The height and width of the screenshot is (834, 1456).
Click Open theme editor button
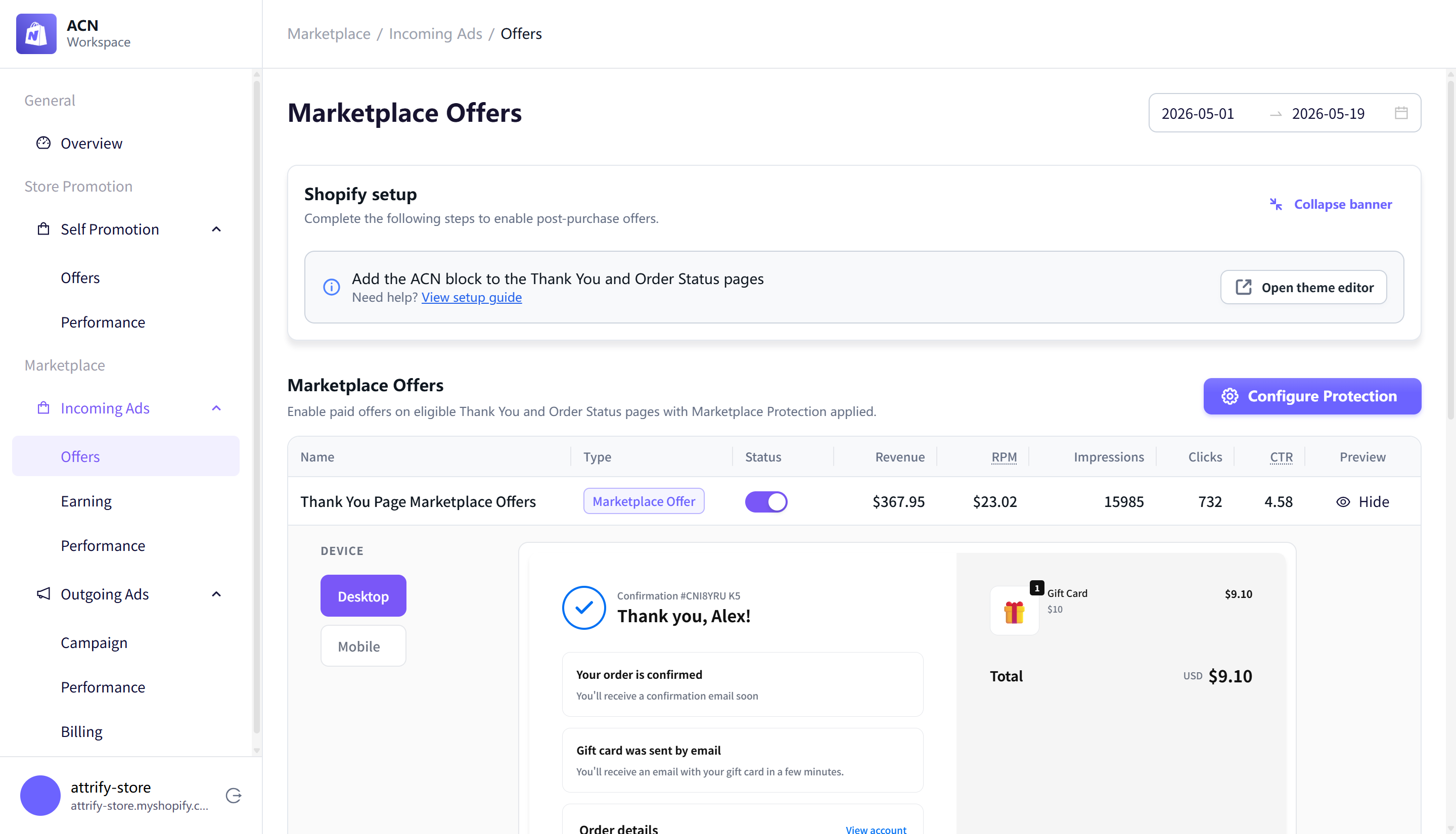click(1303, 287)
